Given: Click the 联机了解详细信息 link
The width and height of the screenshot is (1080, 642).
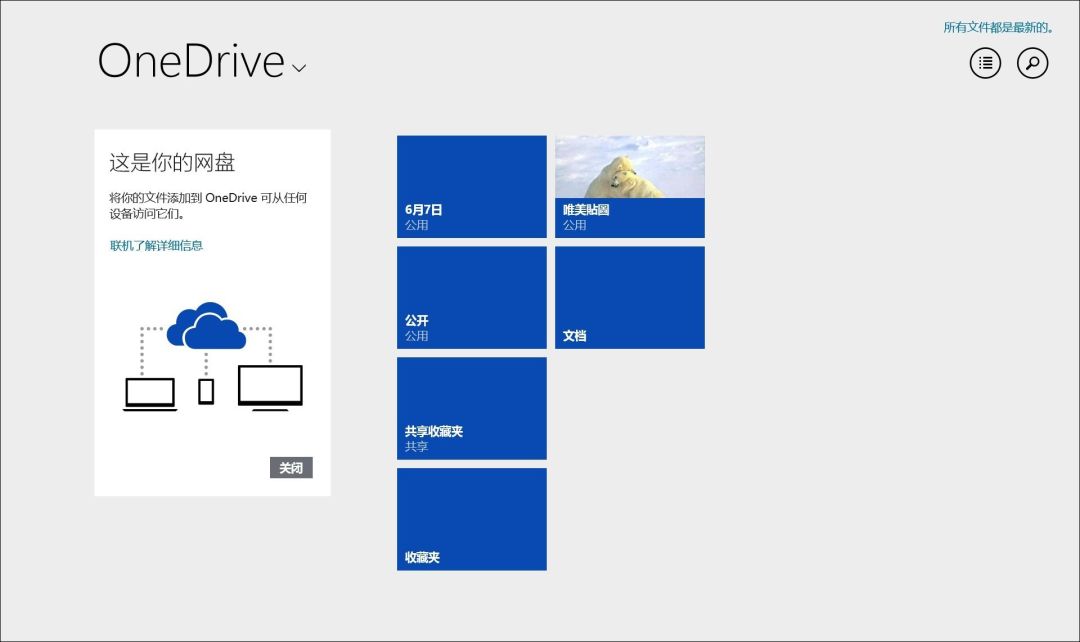Looking at the screenshot, I should [x=156, y=245].
